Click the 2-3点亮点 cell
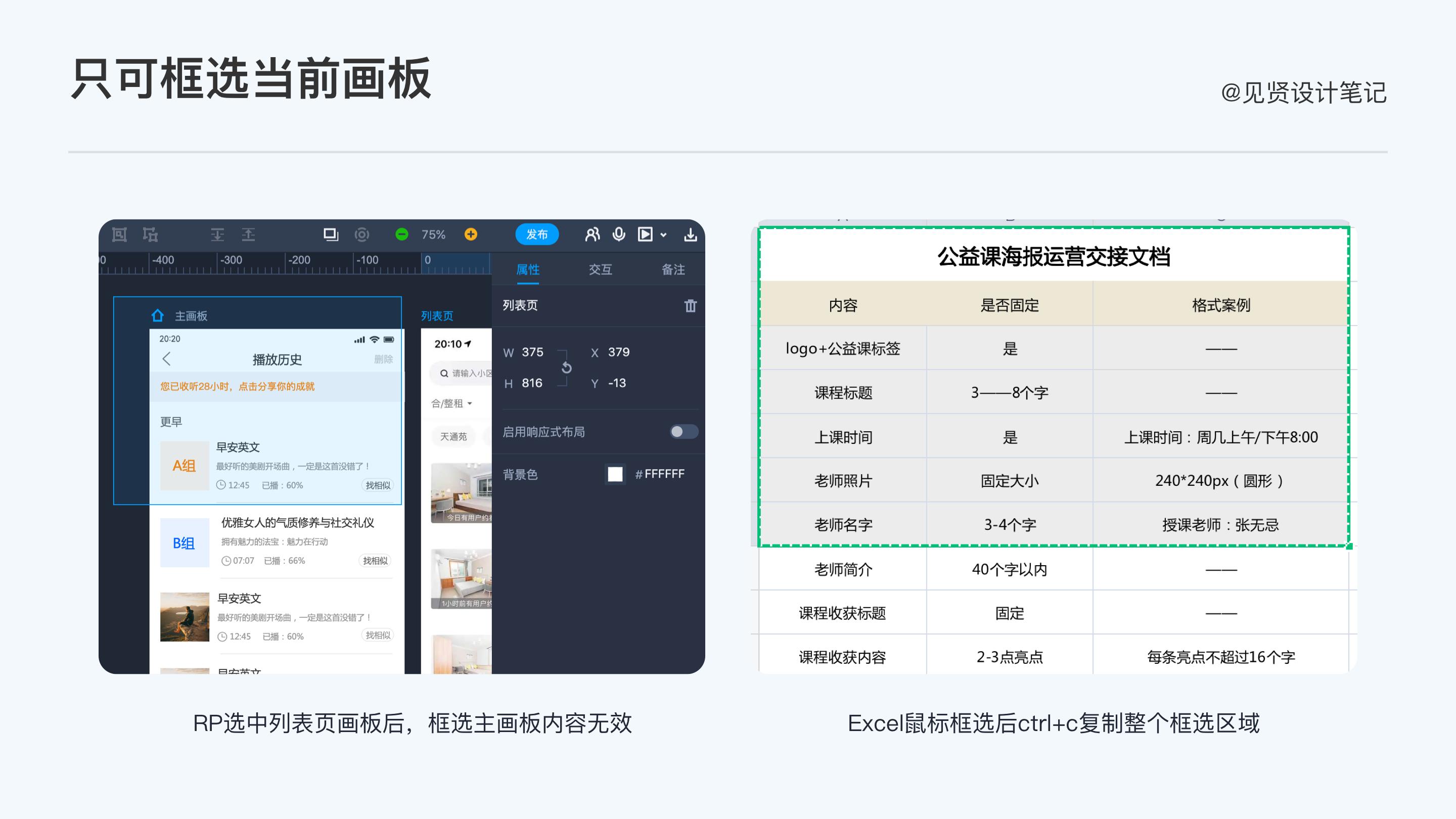 click(x=1010, y=657)
